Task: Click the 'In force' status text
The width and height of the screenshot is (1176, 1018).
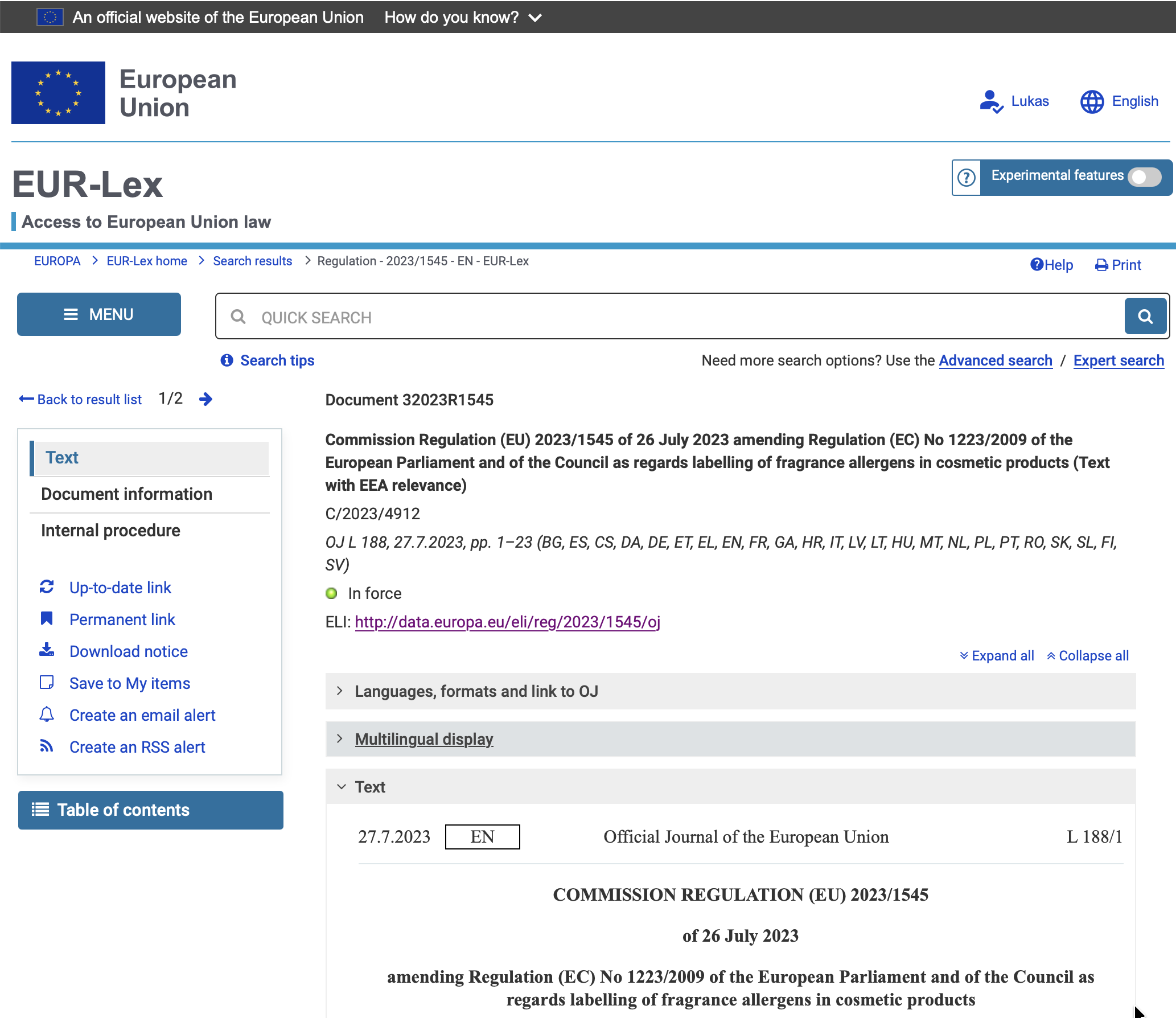Action: point(375,593)
